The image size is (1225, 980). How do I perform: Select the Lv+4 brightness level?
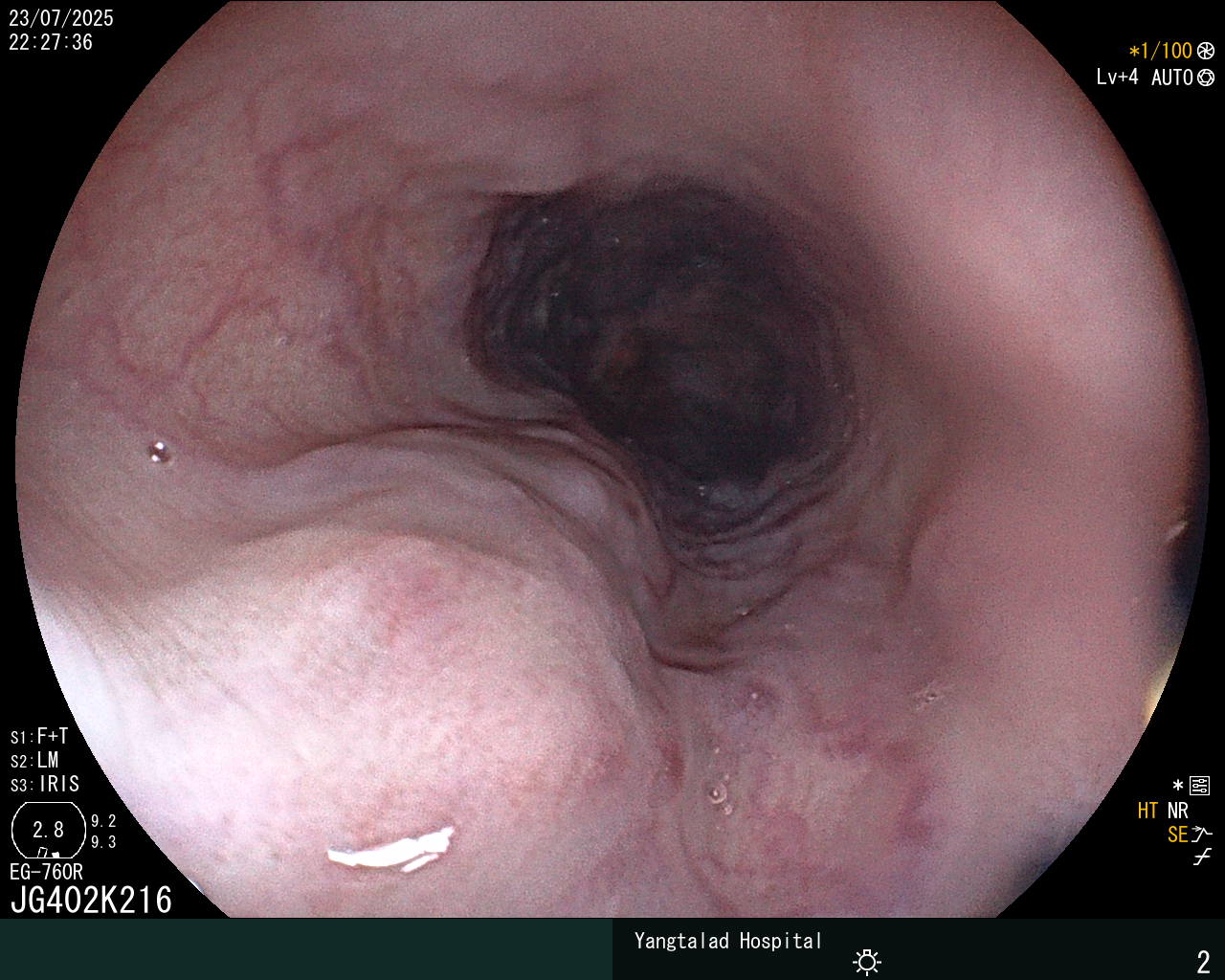1118,78
